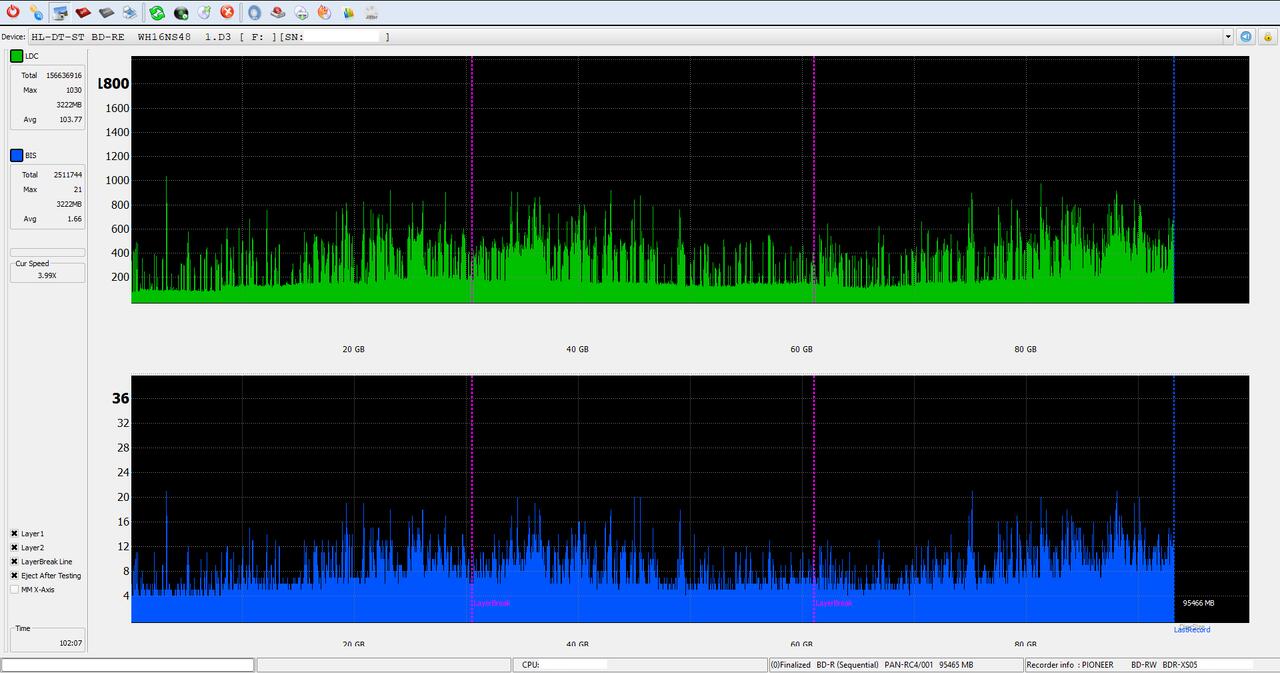
Task: Click the 95466 MB label in graph
Action: [1198, 603]
